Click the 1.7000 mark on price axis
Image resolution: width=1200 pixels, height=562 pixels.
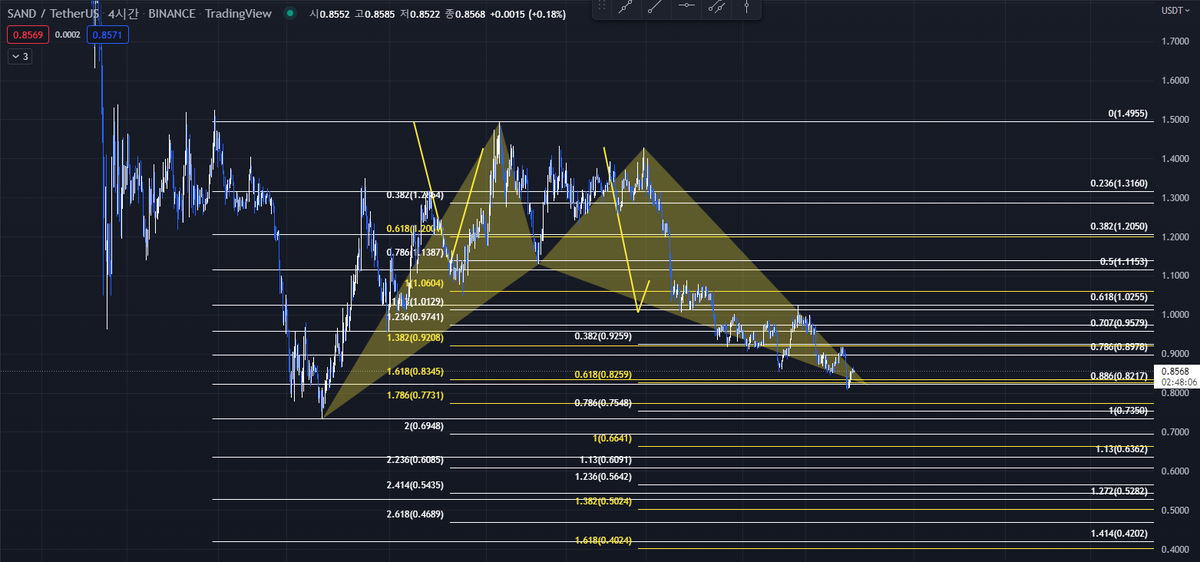pos(1176,41)
